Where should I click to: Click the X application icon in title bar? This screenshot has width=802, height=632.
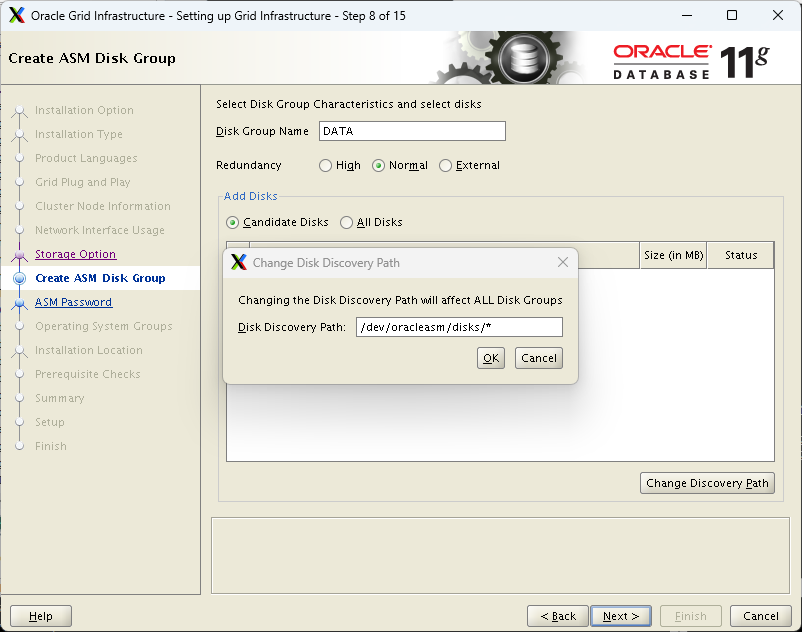point(17,15)
